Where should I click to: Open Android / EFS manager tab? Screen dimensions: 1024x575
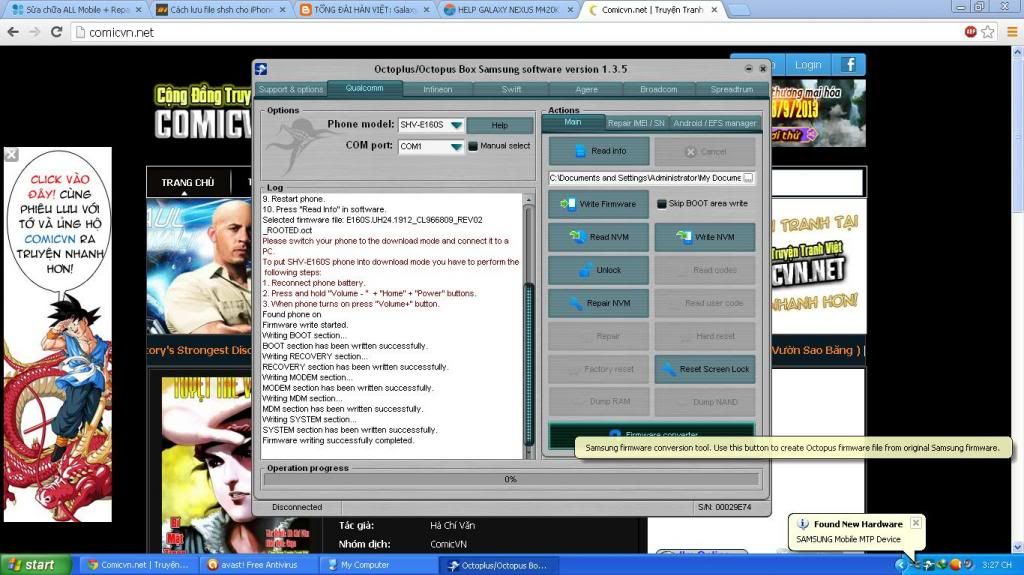click(x=714, y=123)
